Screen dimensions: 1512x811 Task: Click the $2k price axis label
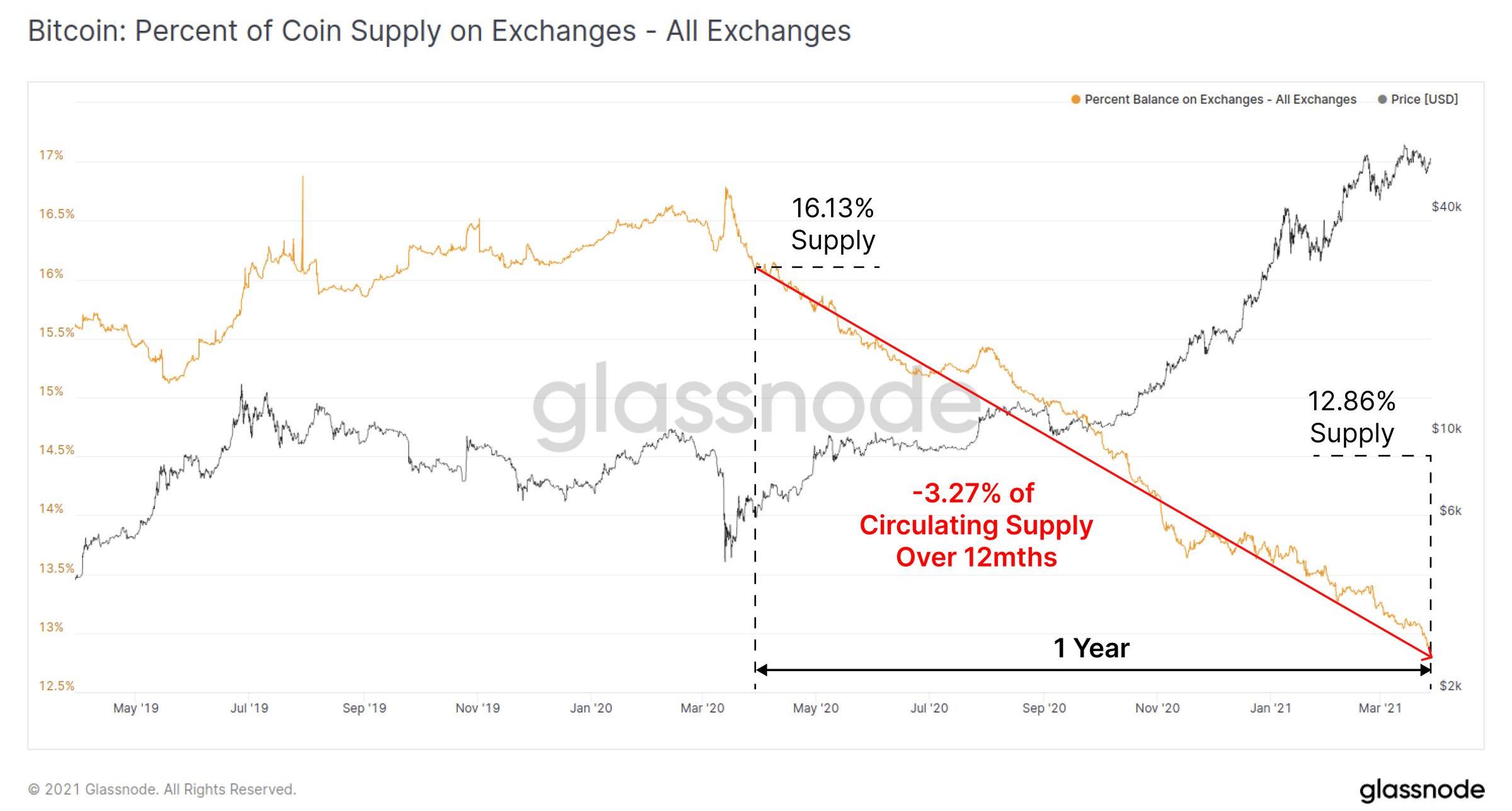coord(1450,686)
